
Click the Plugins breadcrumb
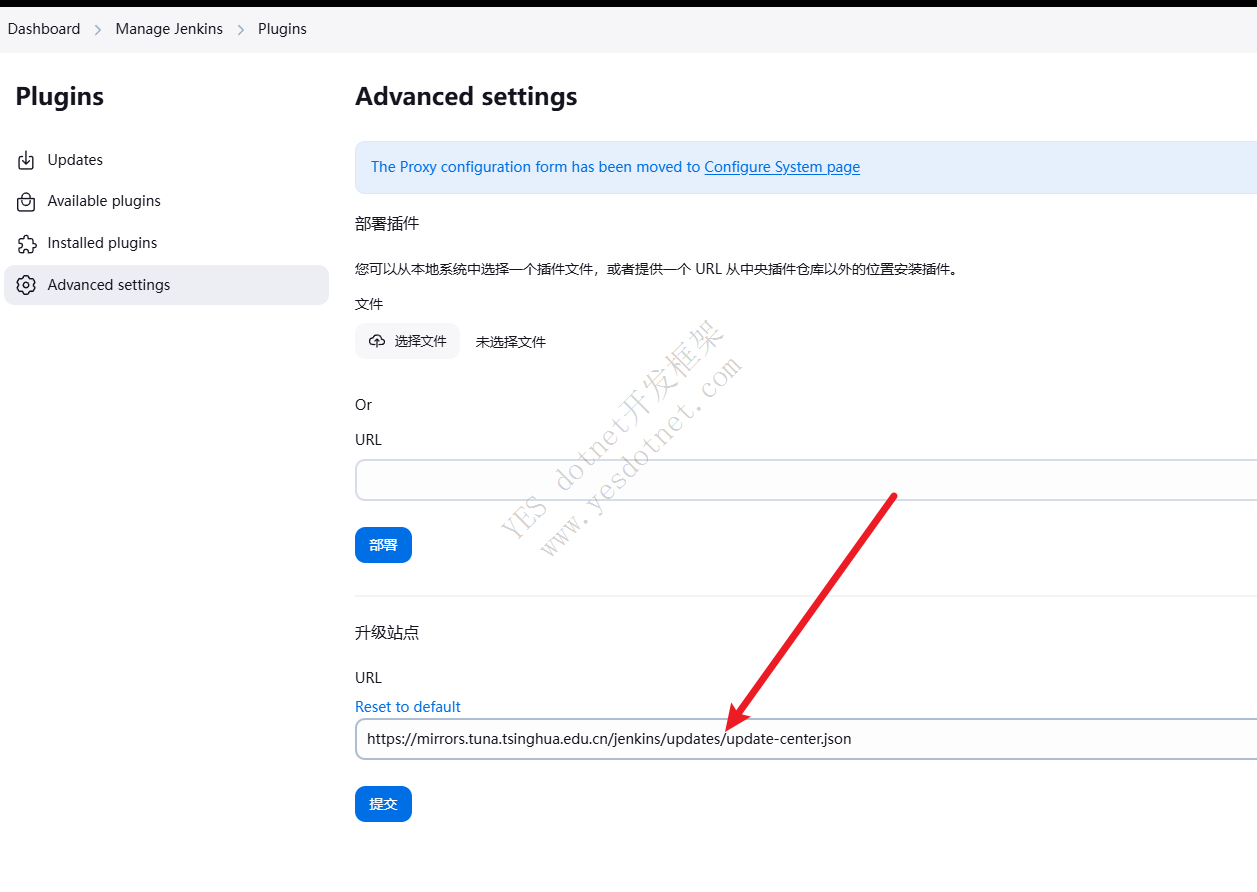pyautogui.click(x=282, y=29)
